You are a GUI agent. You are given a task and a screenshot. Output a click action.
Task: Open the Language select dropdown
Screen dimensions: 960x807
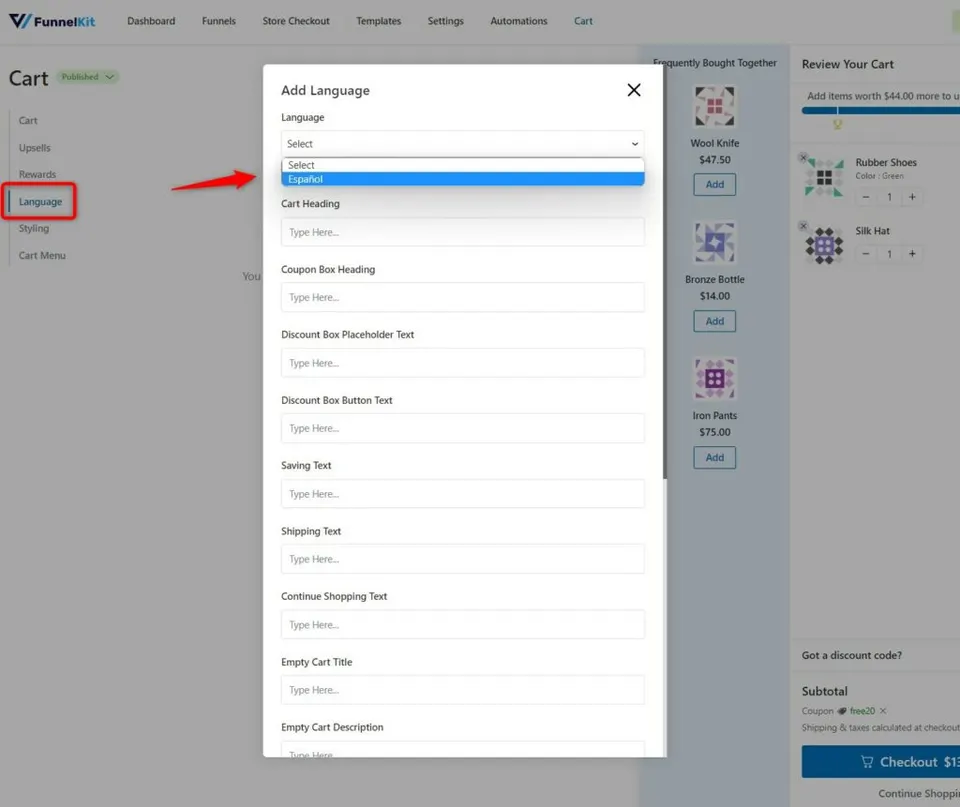[462, 144]
